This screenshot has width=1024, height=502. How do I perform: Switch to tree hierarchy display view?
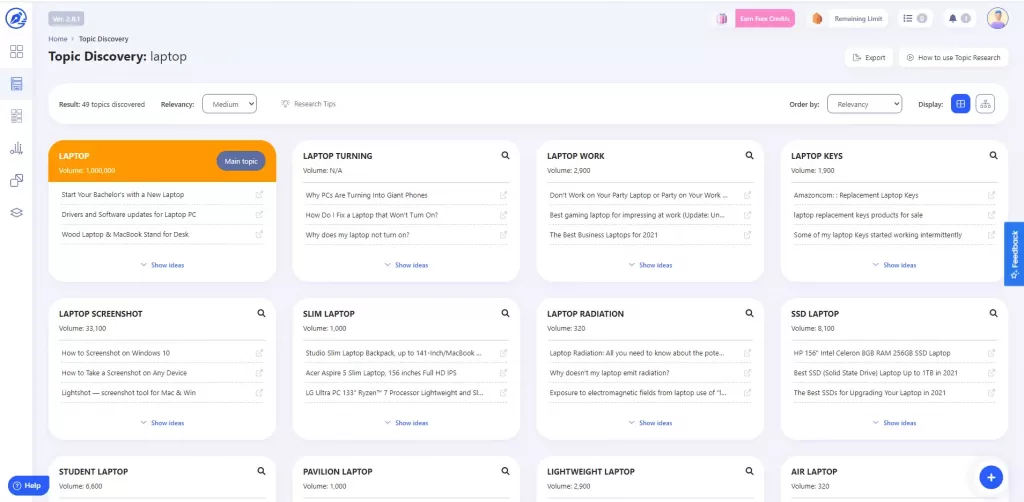coord(985,104)
